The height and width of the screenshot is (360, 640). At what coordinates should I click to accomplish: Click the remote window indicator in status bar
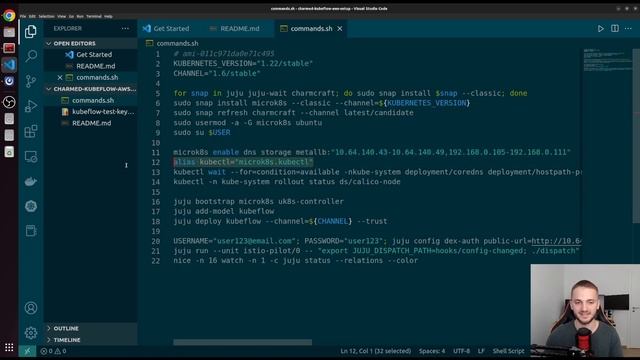pyautogui.click(x=27, y=351)
